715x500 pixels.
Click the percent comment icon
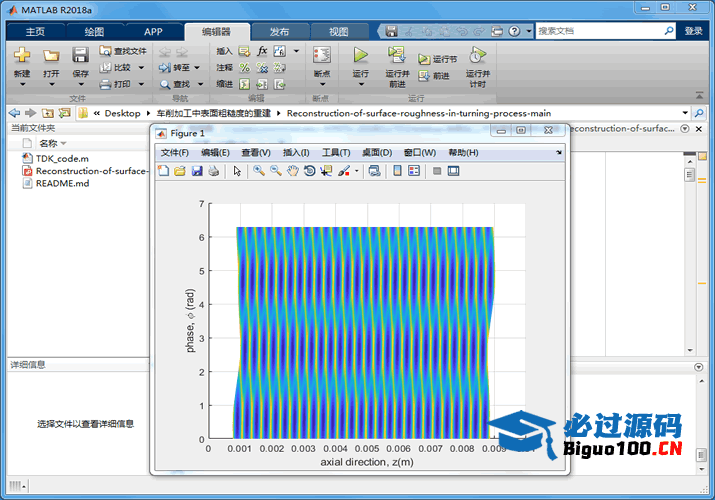(244, 67)
